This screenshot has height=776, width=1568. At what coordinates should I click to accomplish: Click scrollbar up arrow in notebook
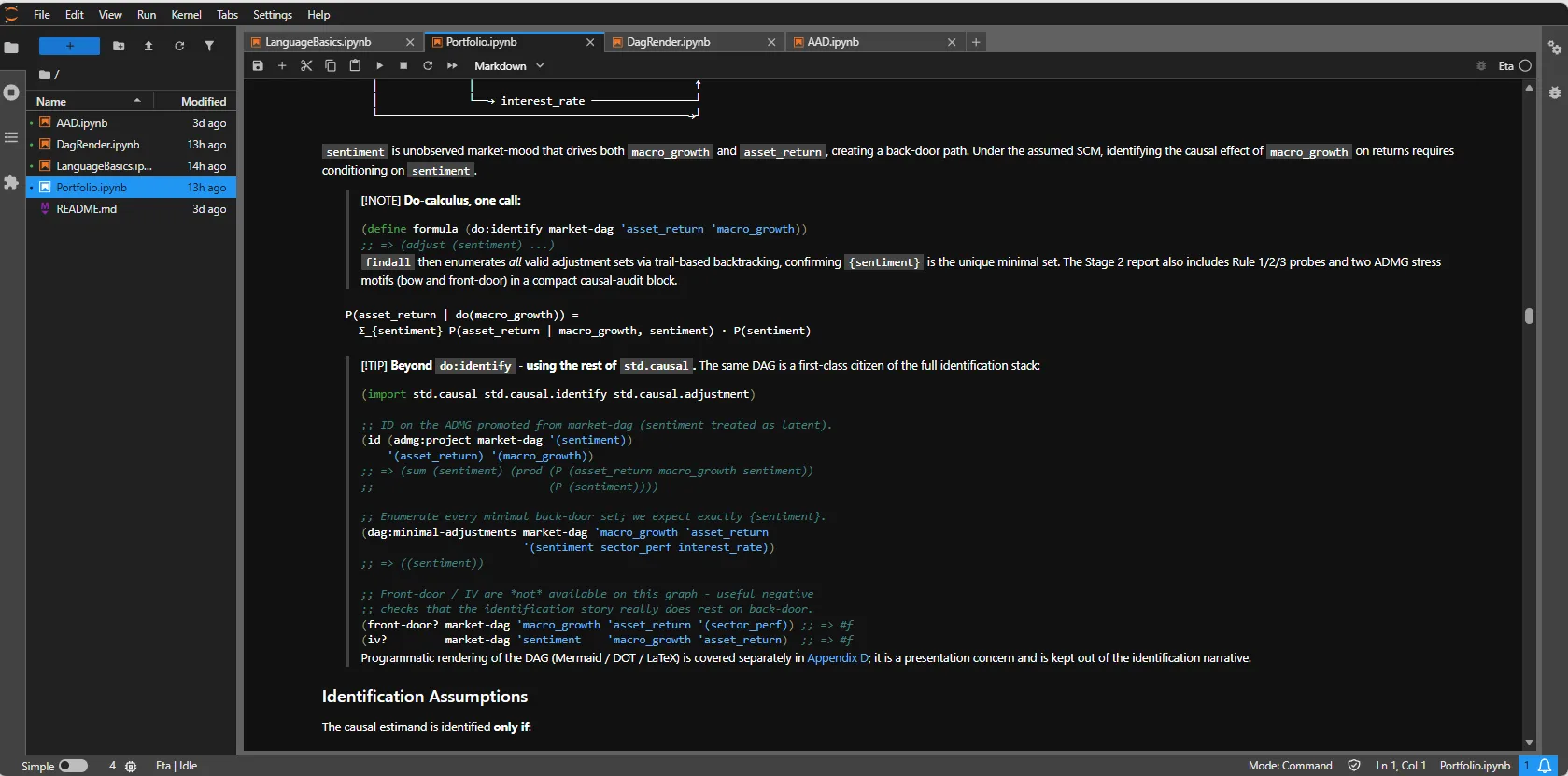(1529, 88)
